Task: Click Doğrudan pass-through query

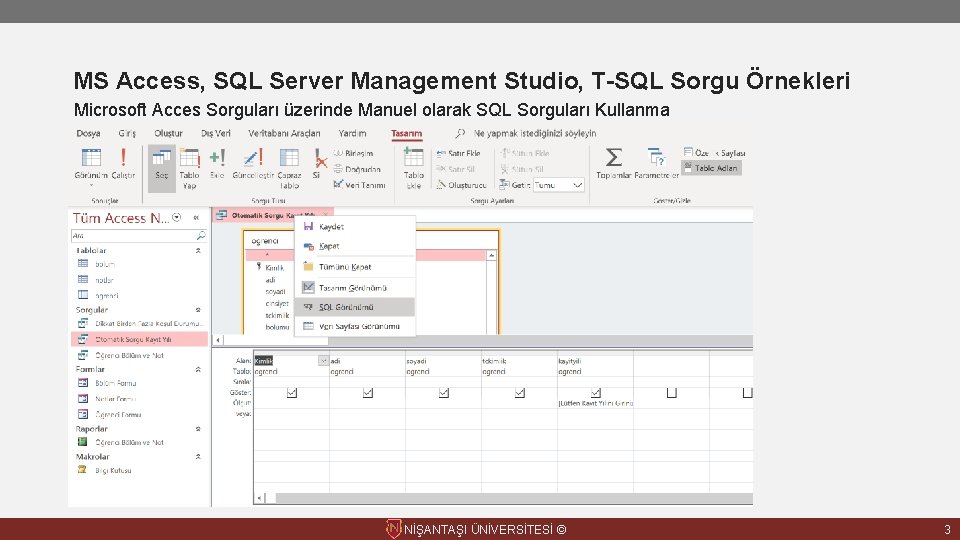Action: (358, 169)
